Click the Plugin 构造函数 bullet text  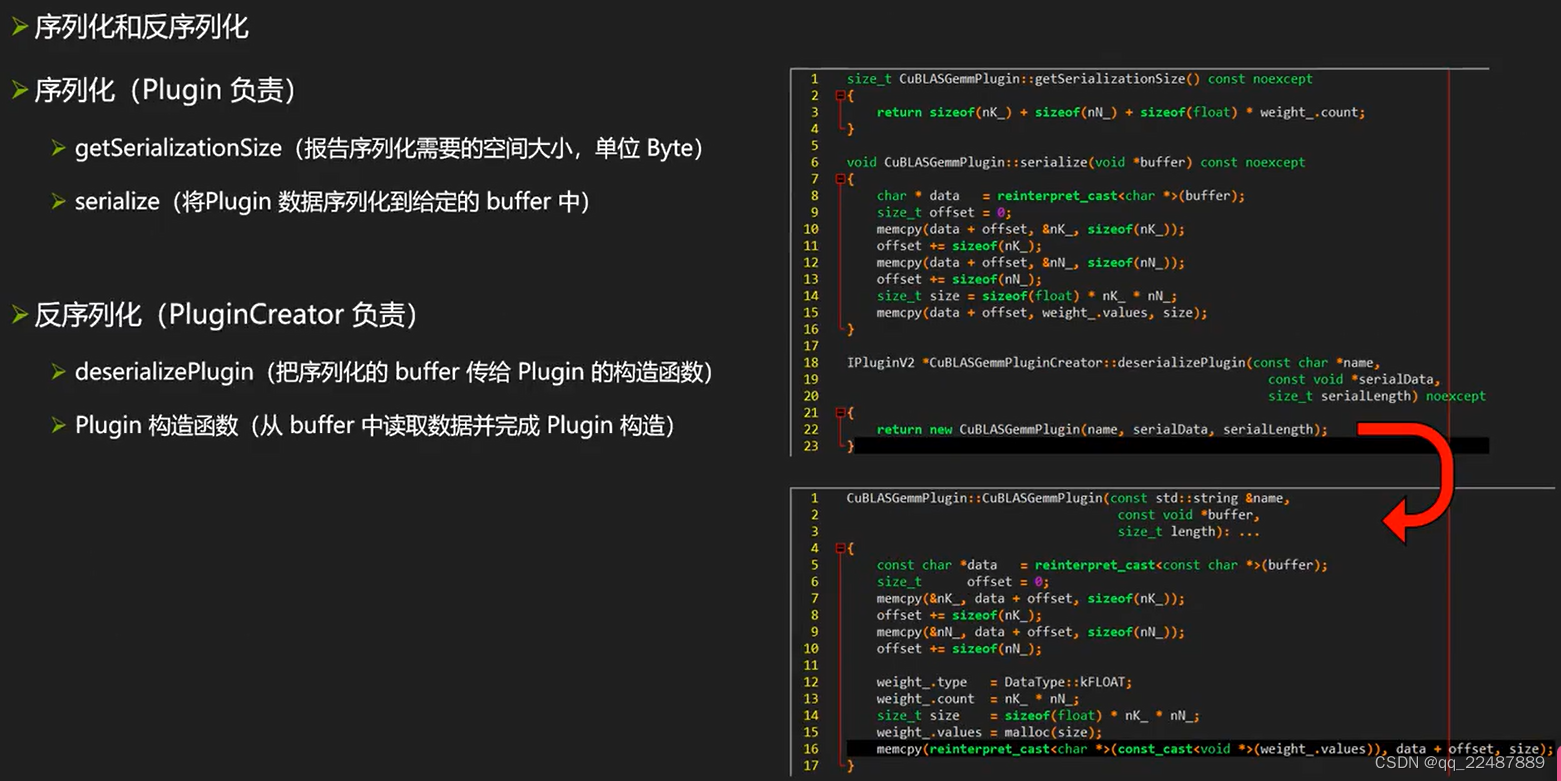pyautogui.click(x=376, y=426)
